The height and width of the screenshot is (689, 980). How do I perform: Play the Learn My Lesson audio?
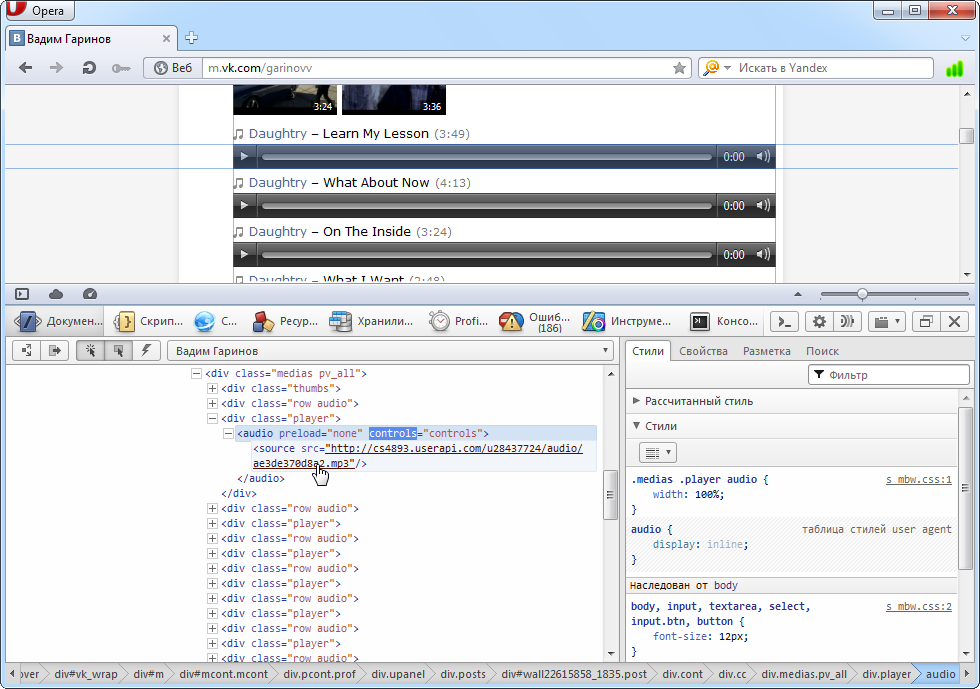[244, 156]
